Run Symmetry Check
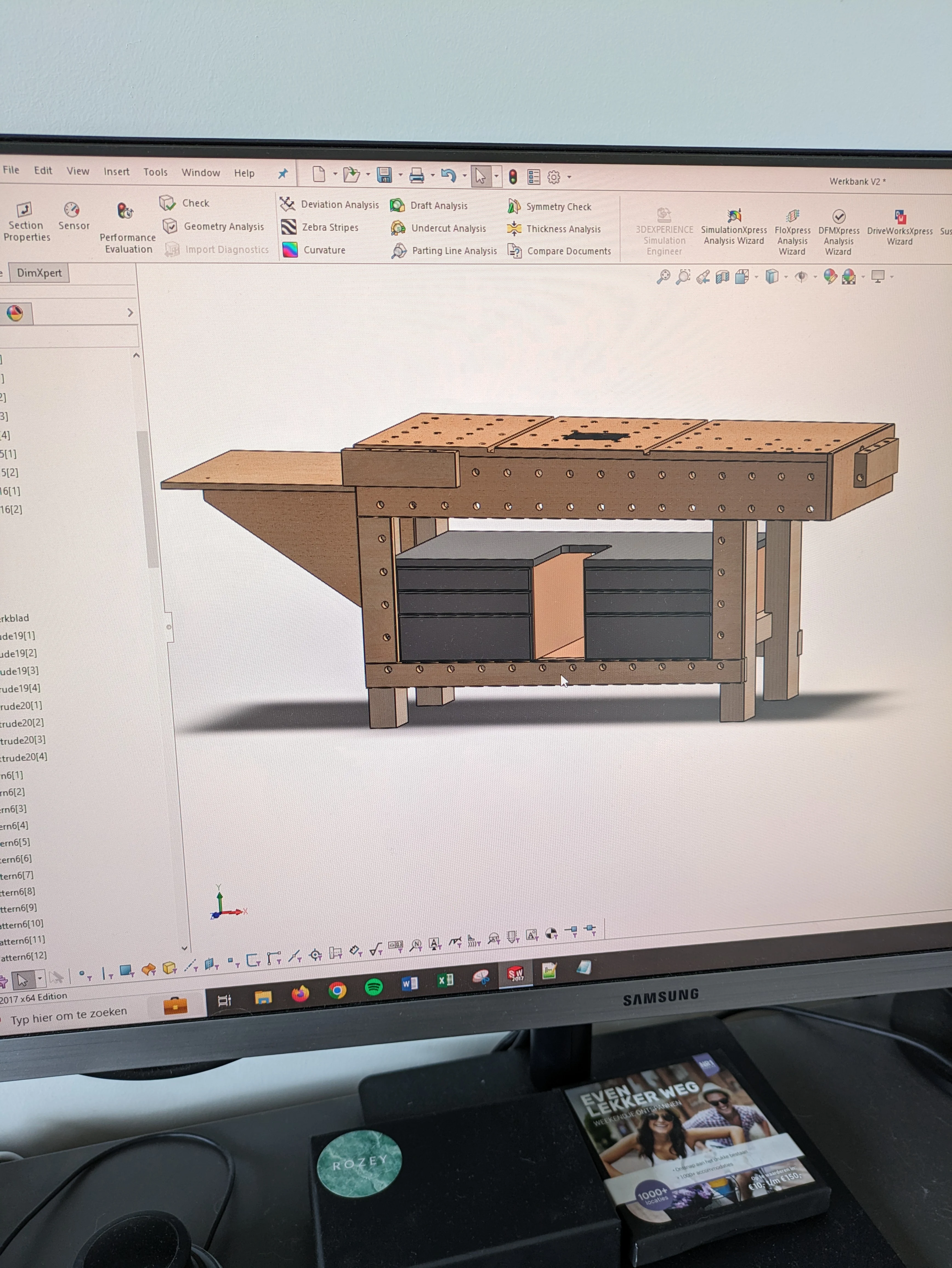952x1268 pixels. pyautogui.click(x=549, y=206)
